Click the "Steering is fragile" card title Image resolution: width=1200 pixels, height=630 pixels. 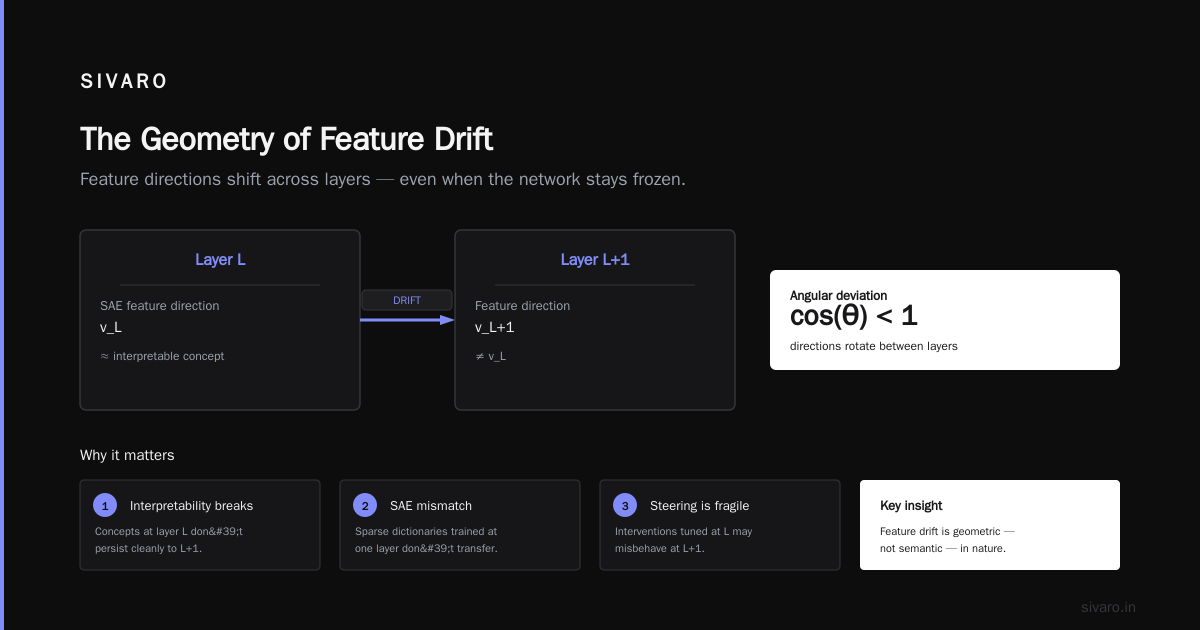(699, 506)
